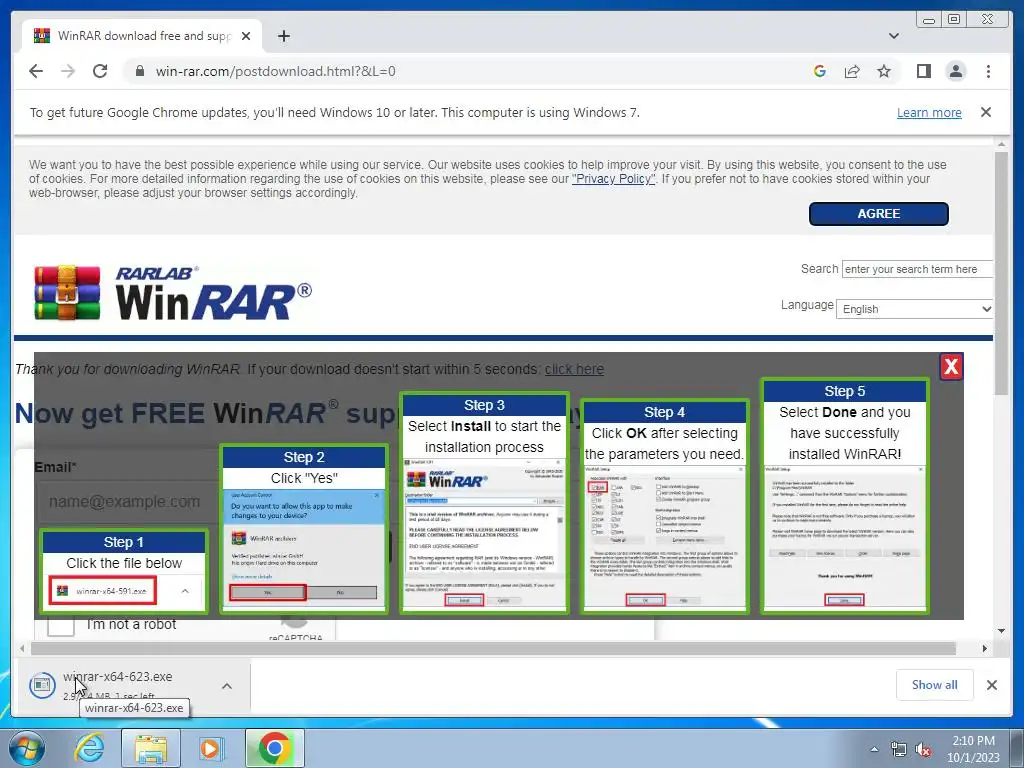1024x768 pixels.
Task: Click Show all downloads
Action: 935,684
